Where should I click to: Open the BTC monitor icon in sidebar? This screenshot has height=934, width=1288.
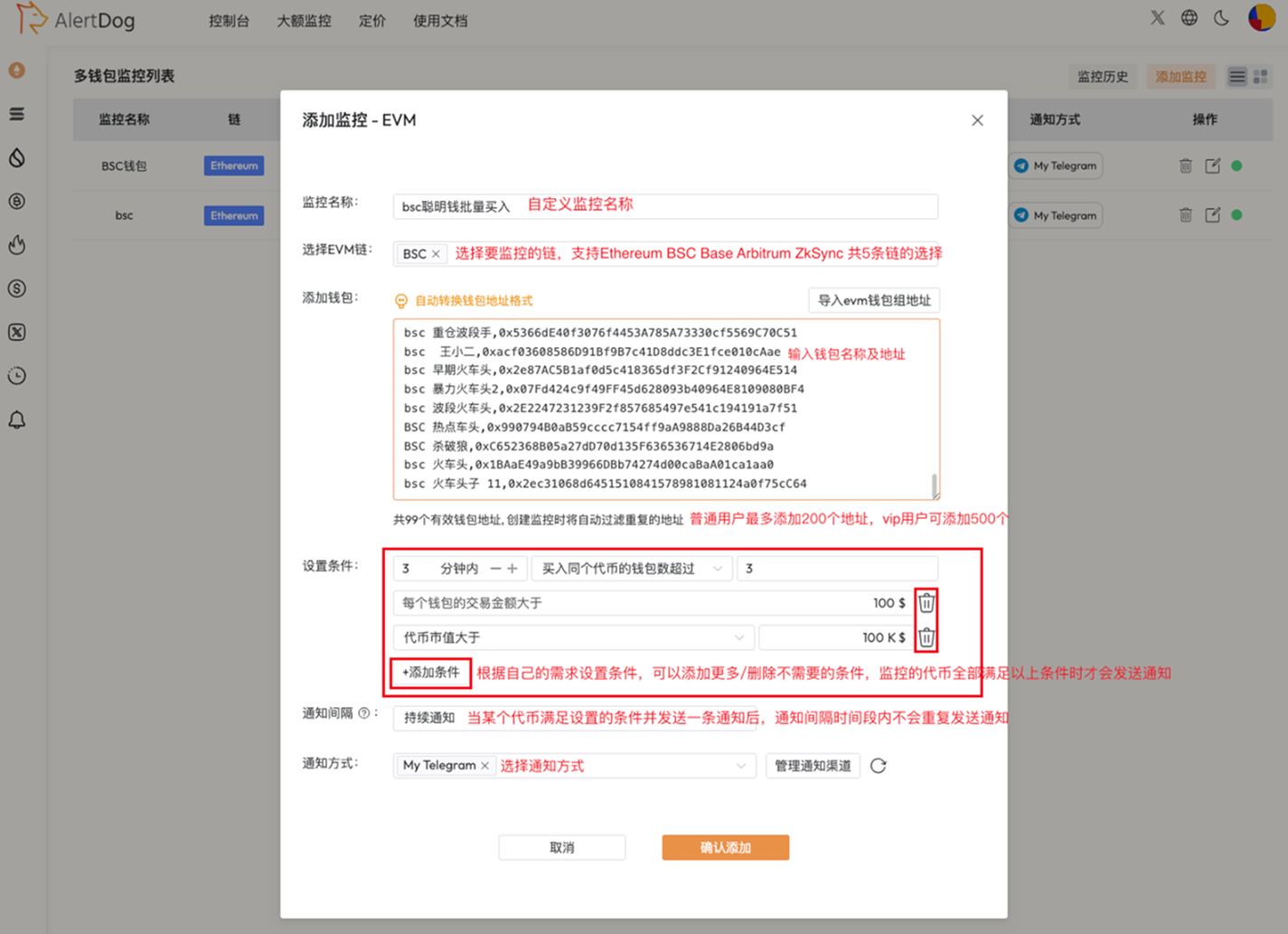click(x=16, y=202)
